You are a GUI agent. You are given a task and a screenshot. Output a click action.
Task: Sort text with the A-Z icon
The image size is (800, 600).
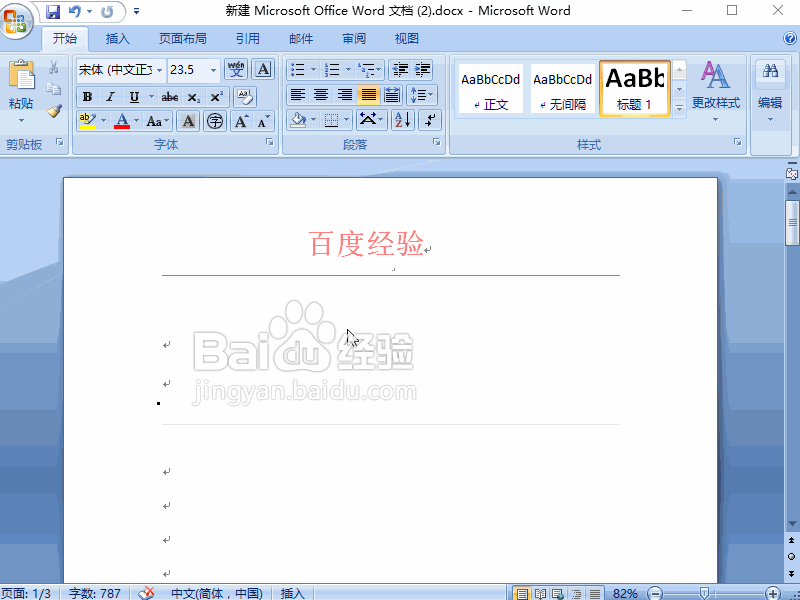[403, 120]
